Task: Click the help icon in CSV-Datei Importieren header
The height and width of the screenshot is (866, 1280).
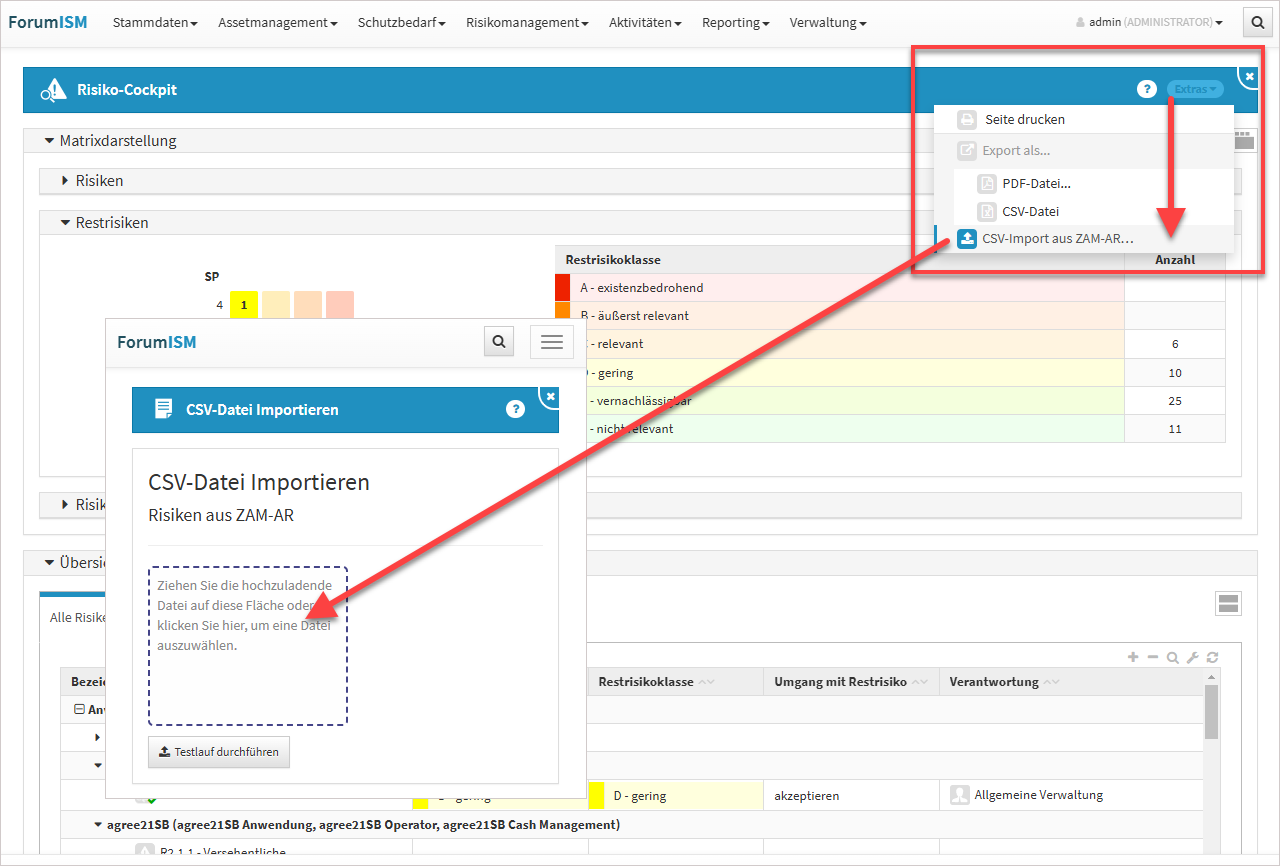Action: 515,409
